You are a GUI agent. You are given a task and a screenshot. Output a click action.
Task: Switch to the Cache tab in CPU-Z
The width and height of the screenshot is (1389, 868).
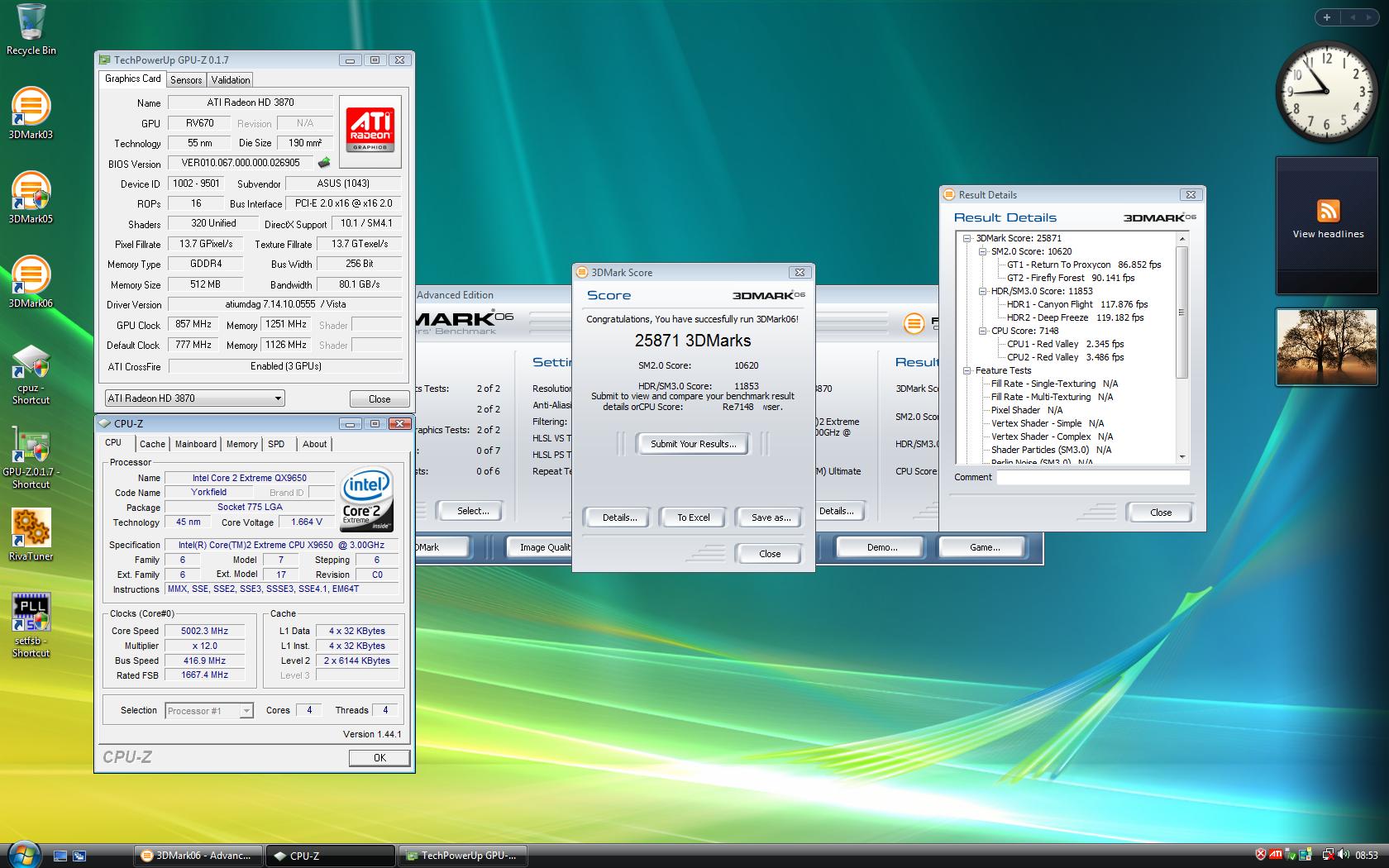[x=152, y=444]
